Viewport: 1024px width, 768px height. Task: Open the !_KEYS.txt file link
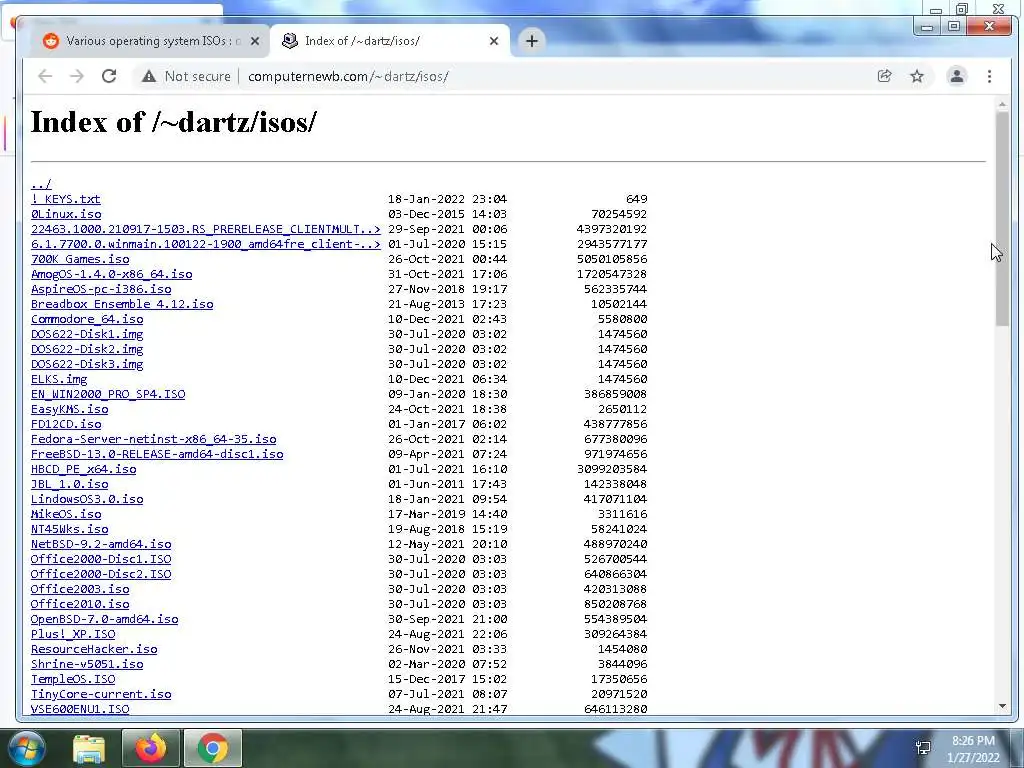pos(65,199)
